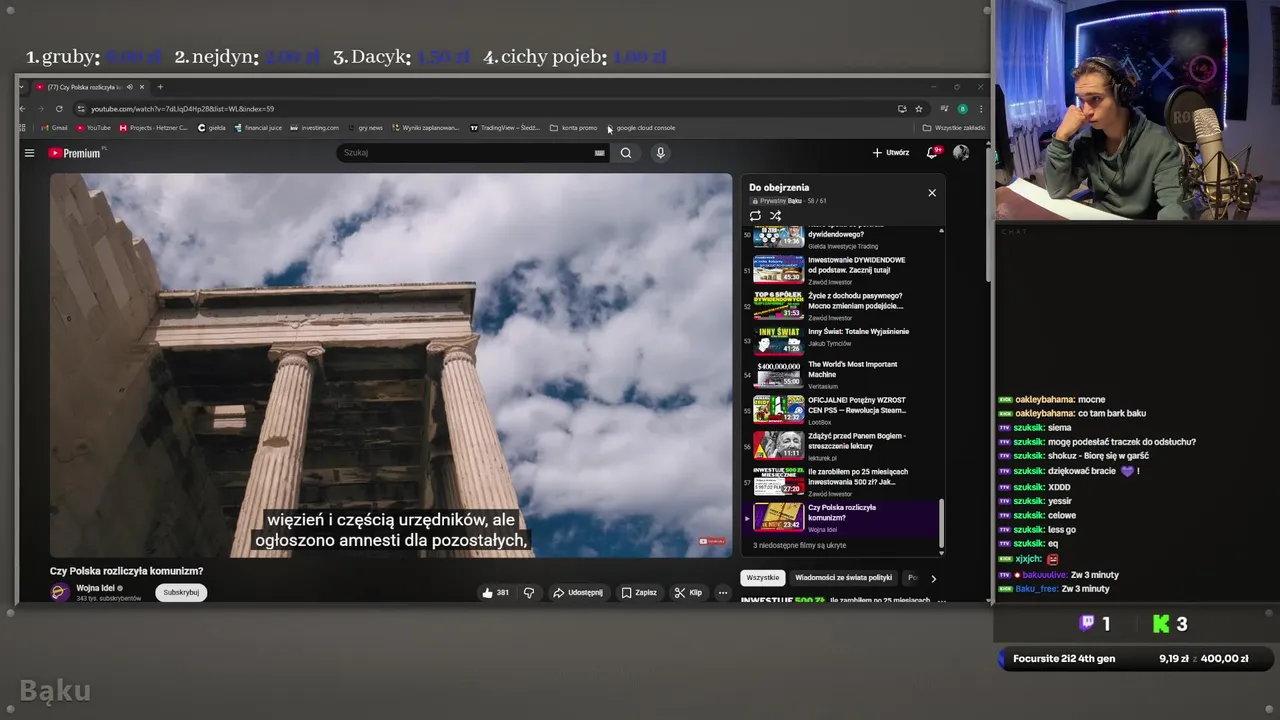Open the YouTube bookmark
Screen dimensions: 1280x720
point(93,128)
